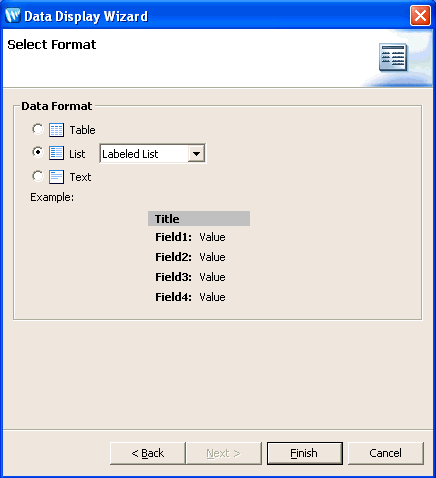Click the Table option label
This screenshot has height=478, width=436.
[82, 130]
